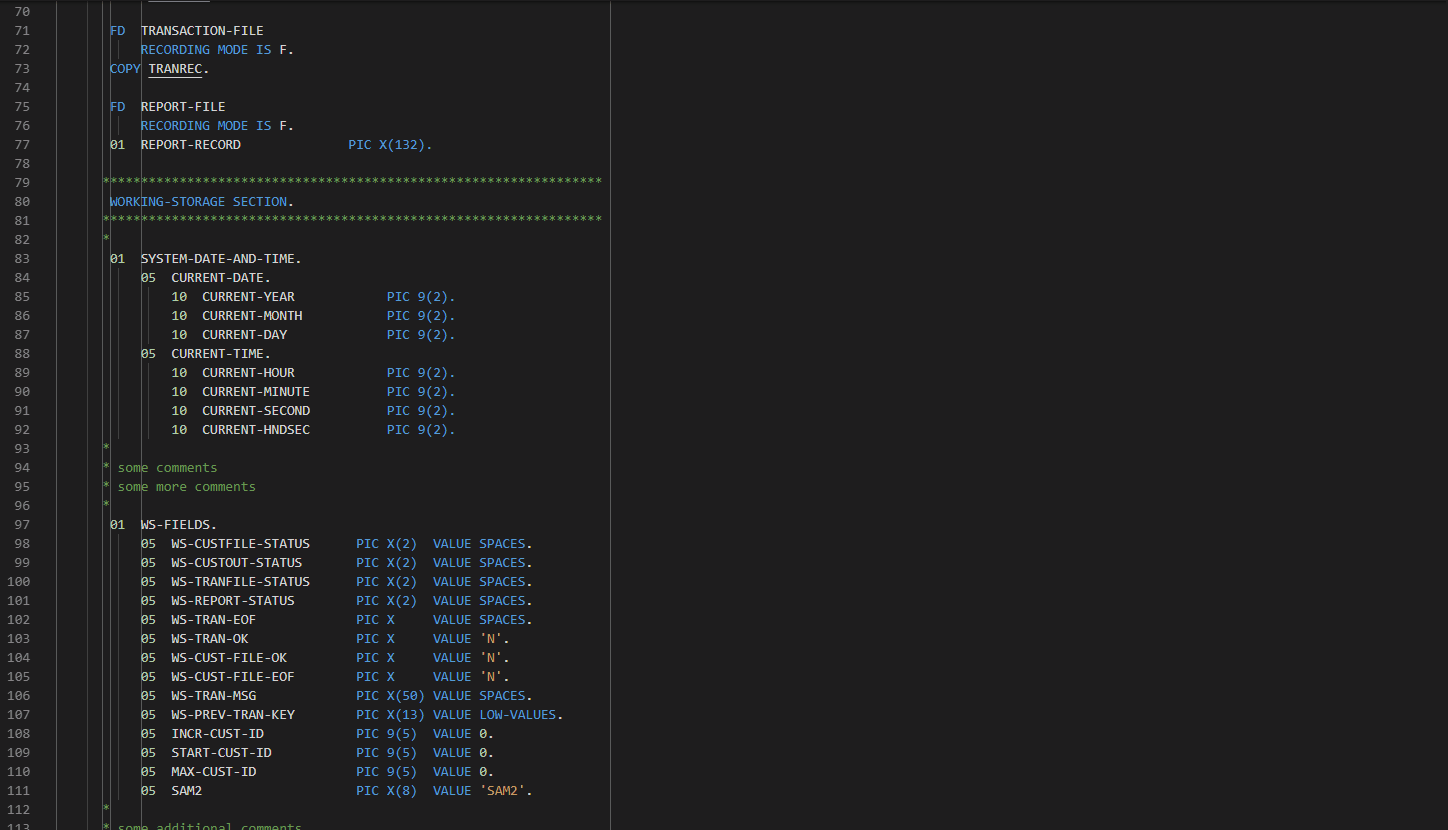Click the WS-PREV-TRAN-KEY field
The width and height of the screenshot is (1448, 830).
point(233,715)
